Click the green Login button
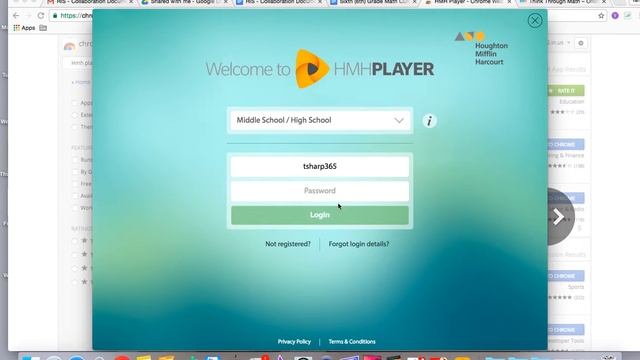640x360 pixels. (320, 215)
